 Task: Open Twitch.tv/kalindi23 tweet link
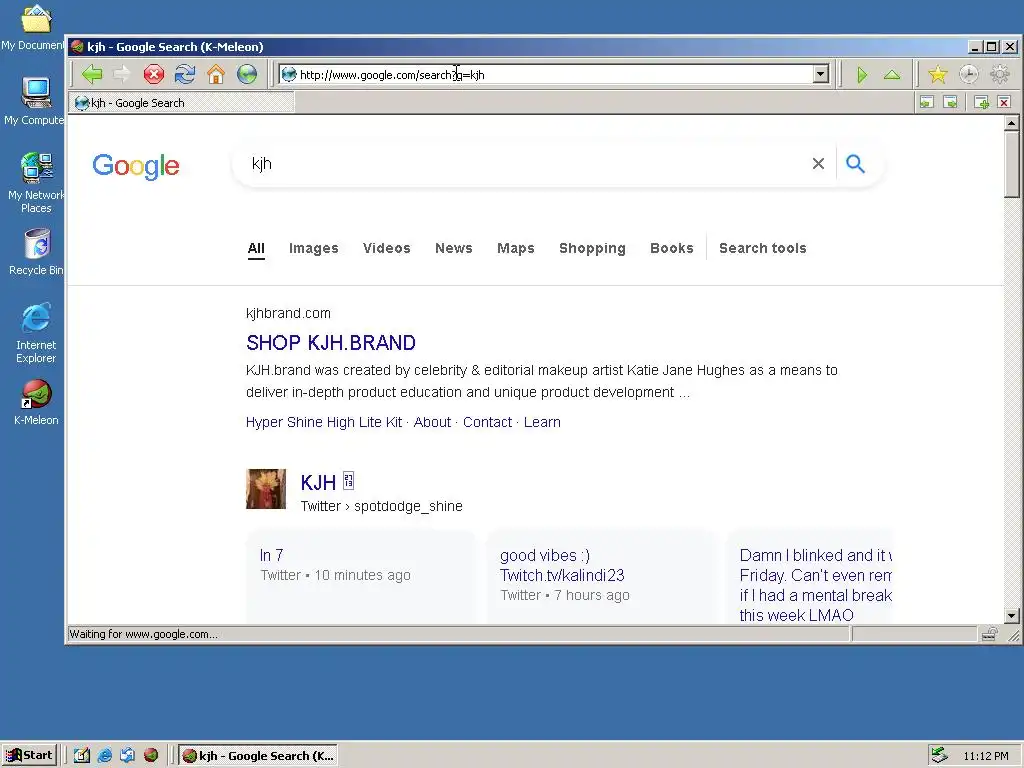click(x=562, y=575)
